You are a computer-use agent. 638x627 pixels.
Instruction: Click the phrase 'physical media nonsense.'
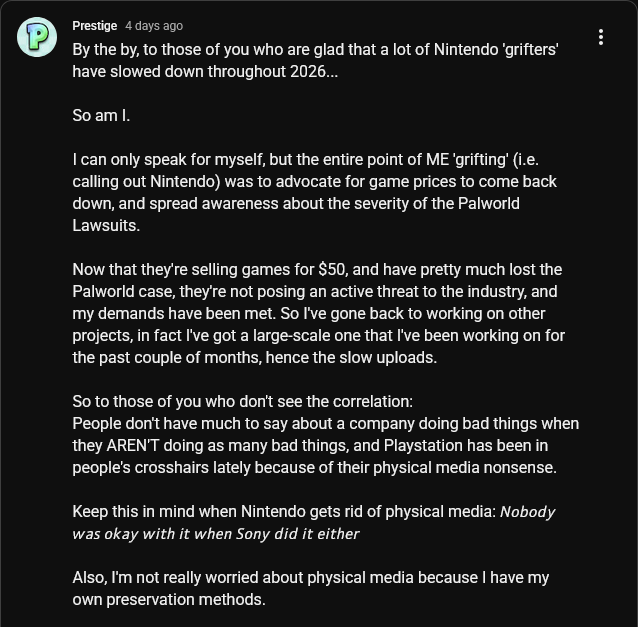pyautogui.click(x=465, y=468)
